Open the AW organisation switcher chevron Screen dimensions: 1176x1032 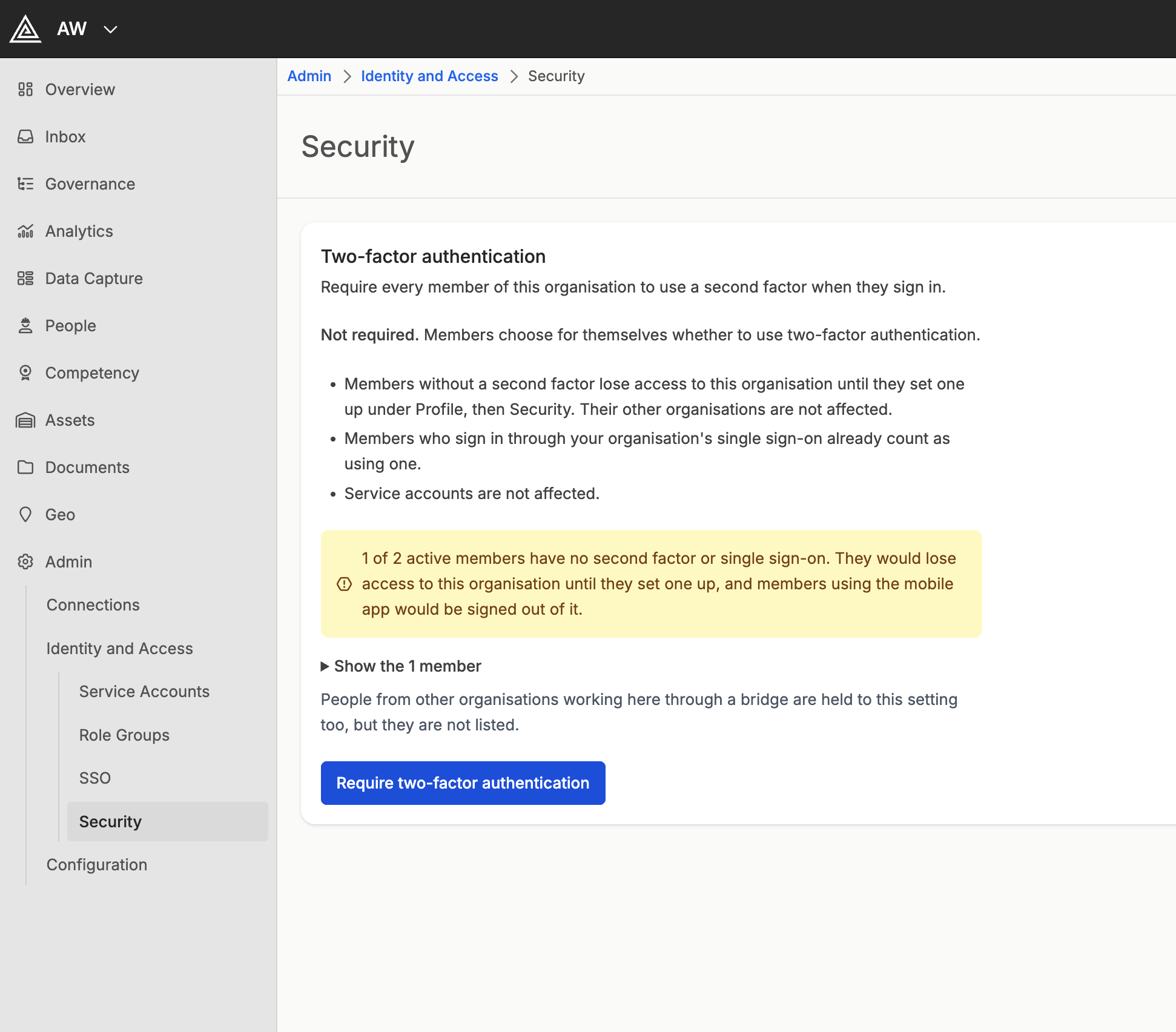click(x=110, y=29)
